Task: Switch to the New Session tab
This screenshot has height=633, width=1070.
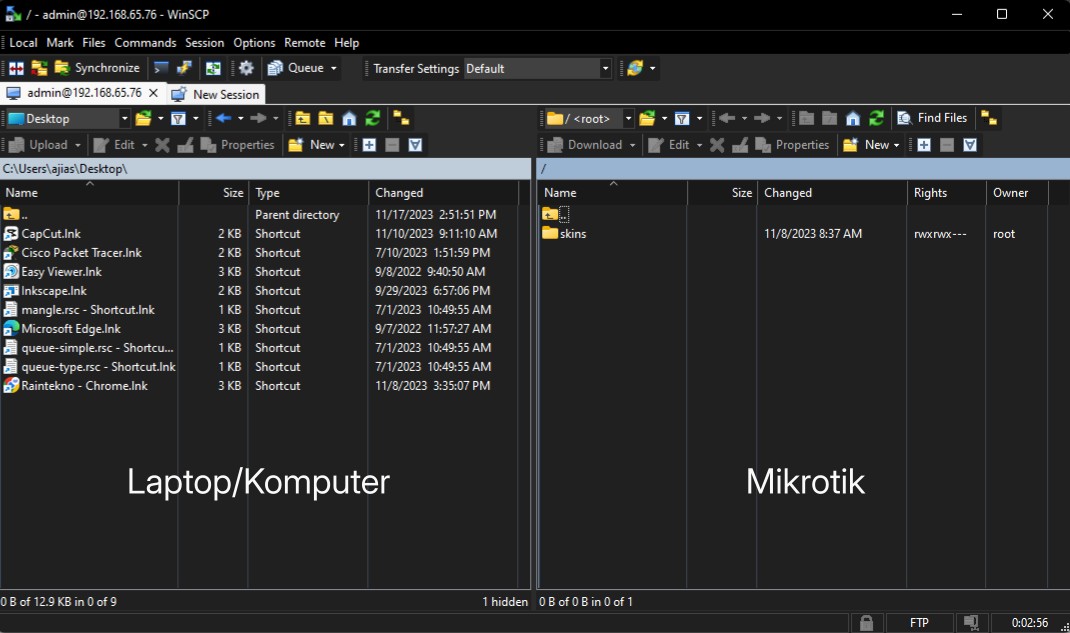Action: click(216, 94)
